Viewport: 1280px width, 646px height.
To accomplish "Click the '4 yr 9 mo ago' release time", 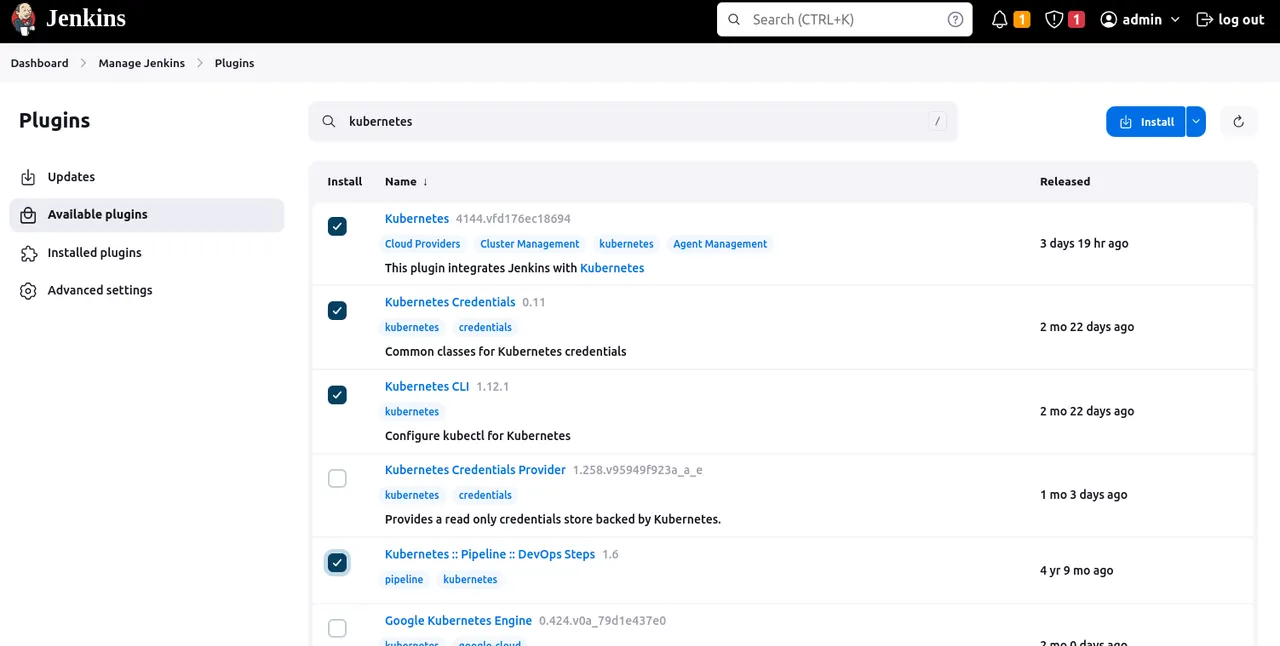I will pyautogui.click(x=1076, y=571).
